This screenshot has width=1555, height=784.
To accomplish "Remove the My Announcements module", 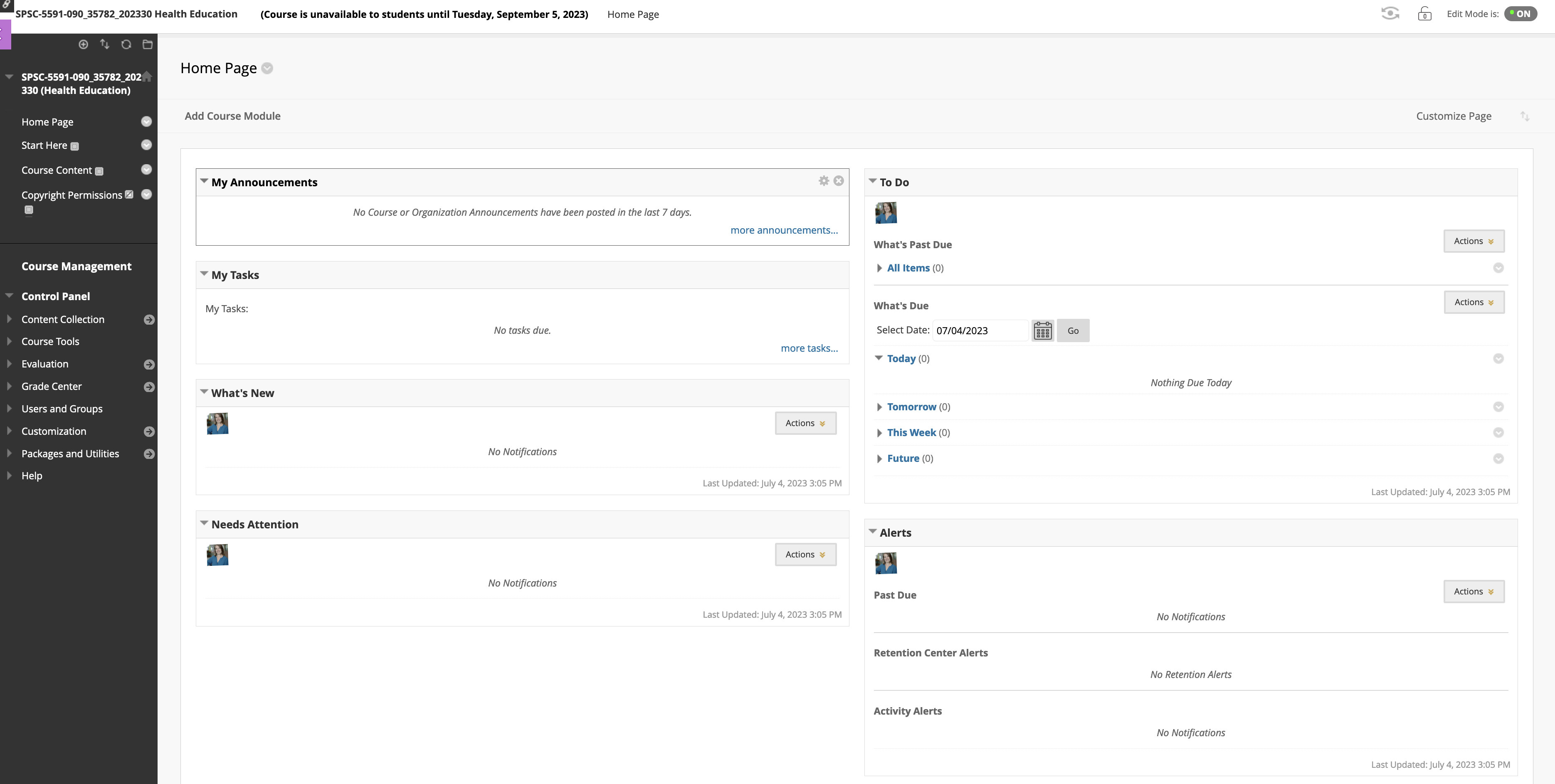I will [839, 181].
